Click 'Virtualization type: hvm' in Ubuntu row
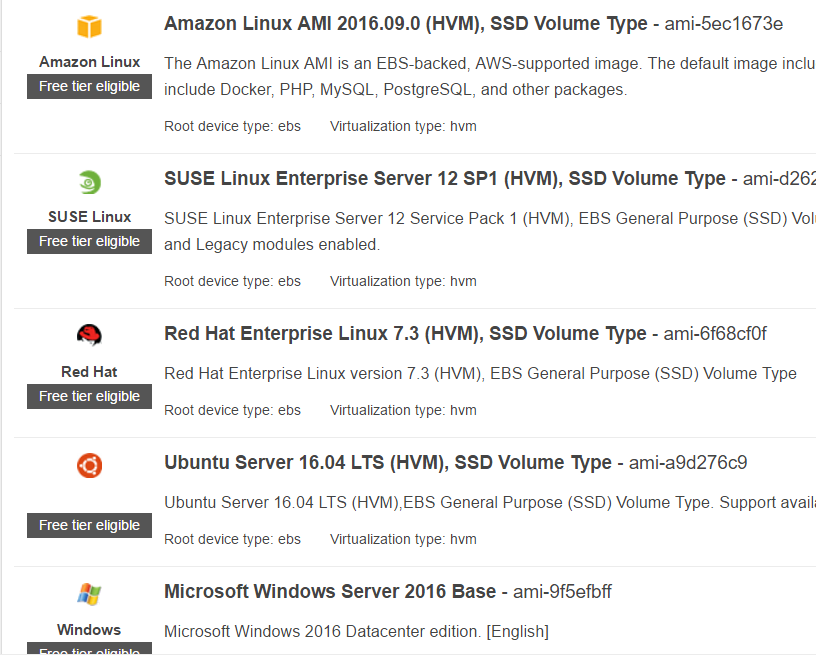 click(403, 540)
